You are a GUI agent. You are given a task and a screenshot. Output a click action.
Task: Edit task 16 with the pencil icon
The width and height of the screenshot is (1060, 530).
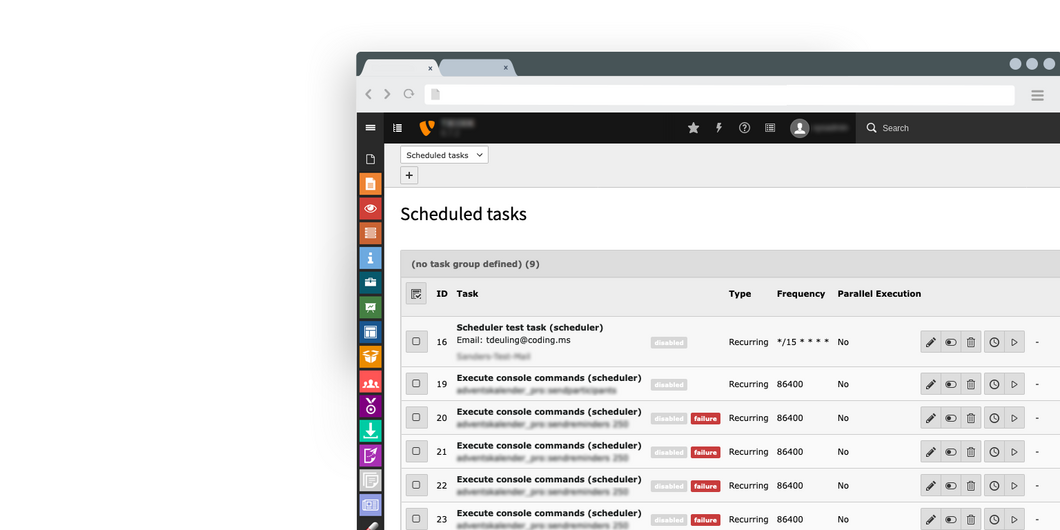coord(930,342)
